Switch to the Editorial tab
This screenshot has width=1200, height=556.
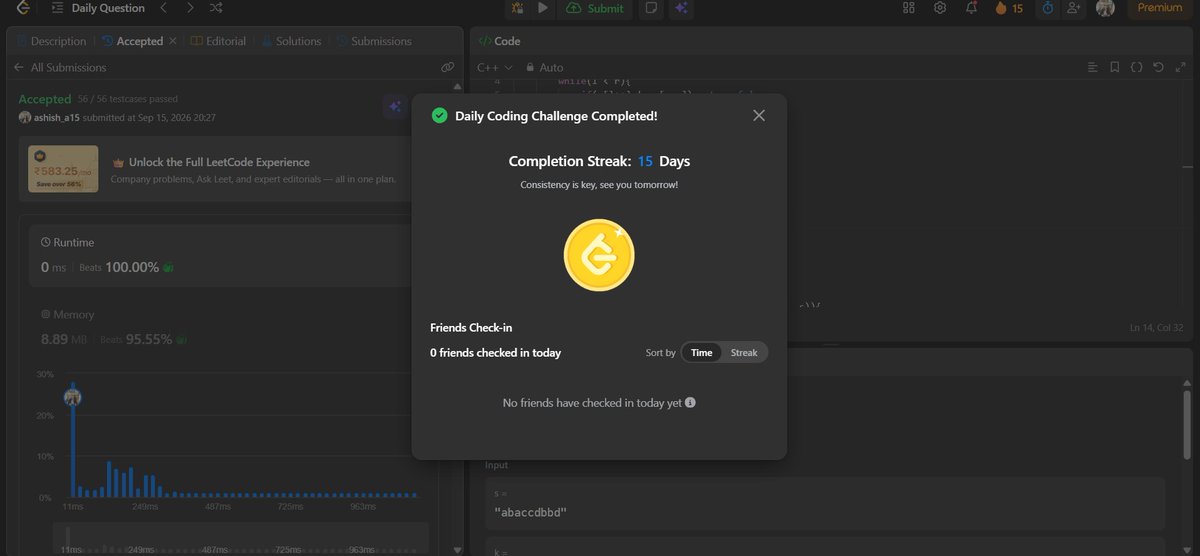tap(219, 41)
